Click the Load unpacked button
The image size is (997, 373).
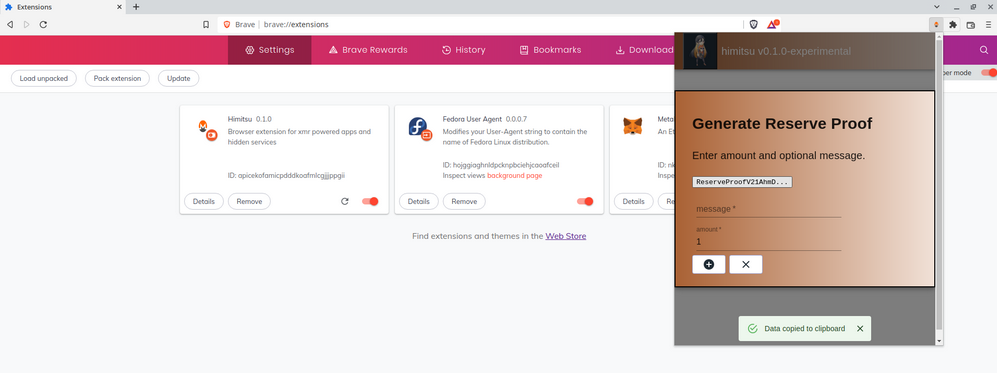pos(44,78)
